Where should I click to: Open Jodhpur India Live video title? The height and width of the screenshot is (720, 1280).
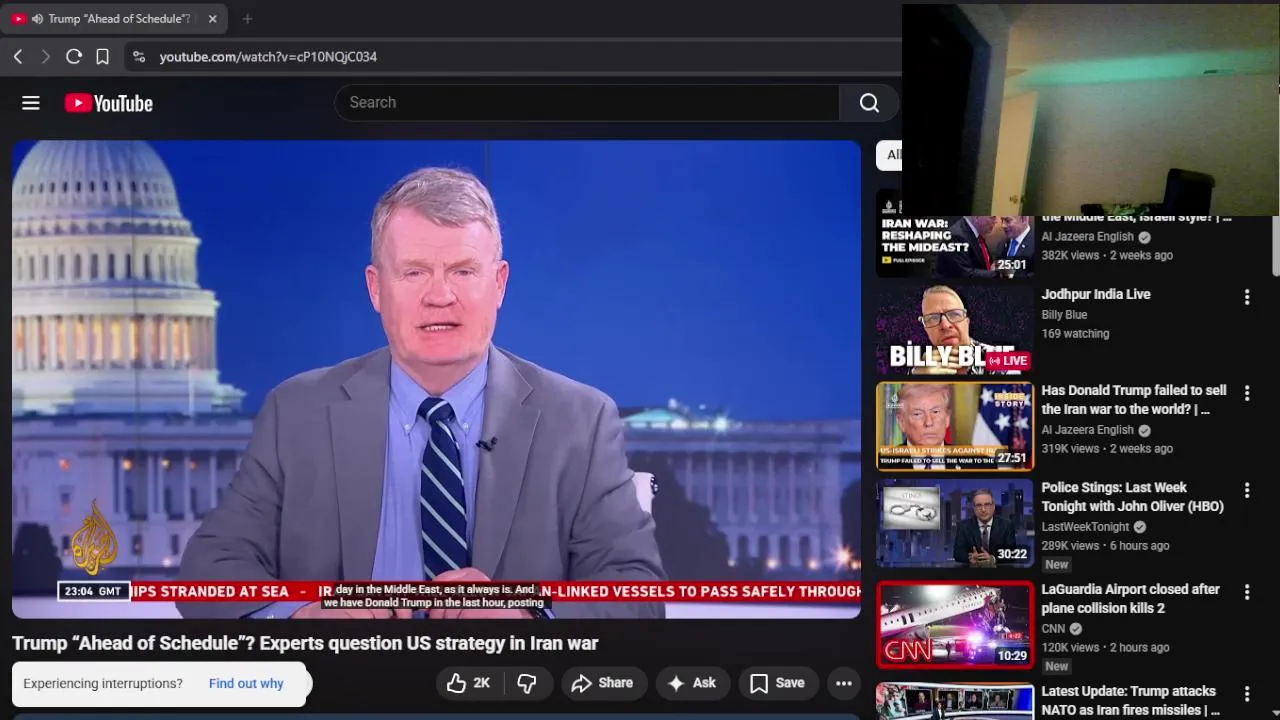tap(1096, 294)
